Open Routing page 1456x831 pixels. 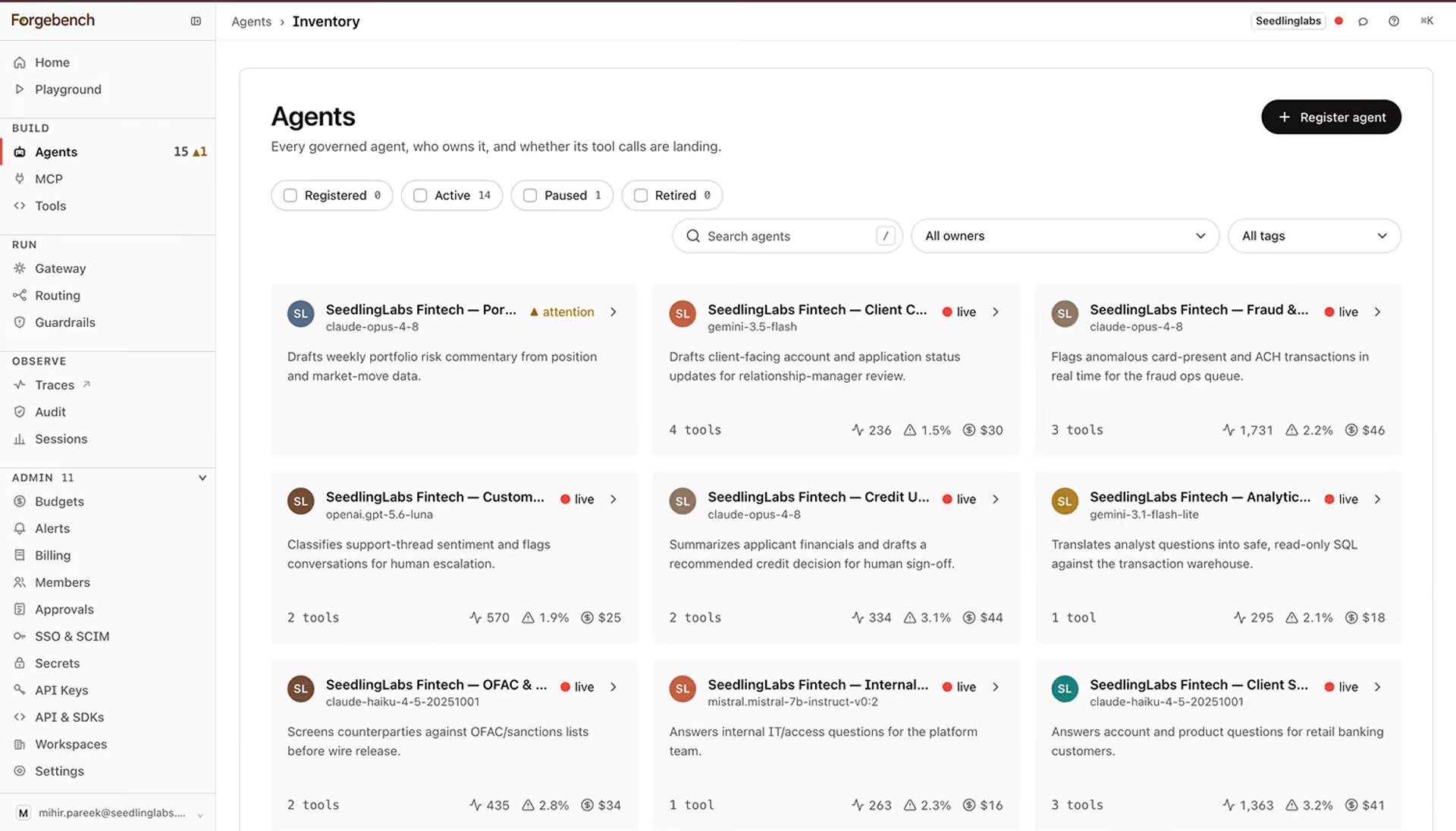coord(57,296)
